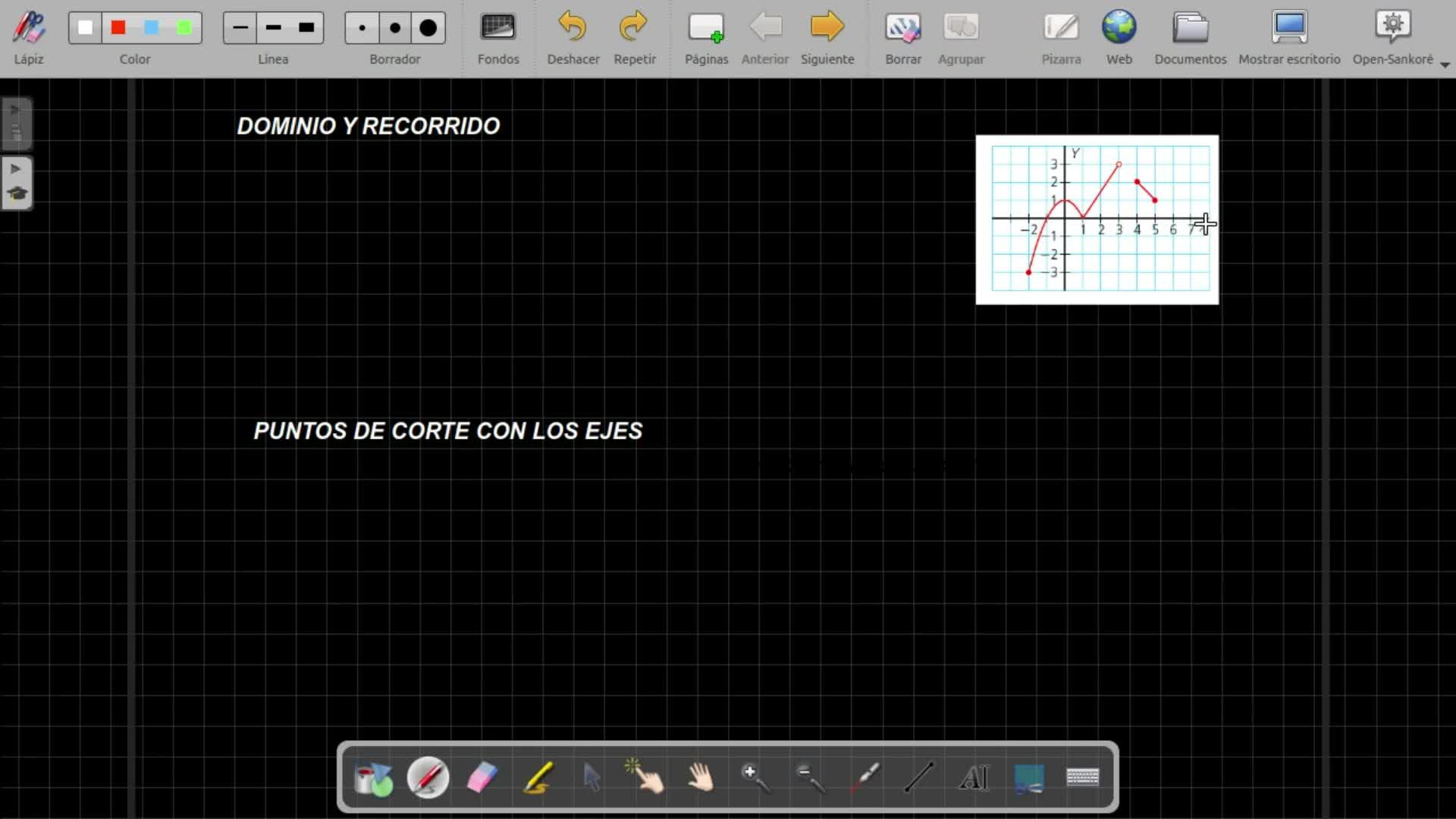Screen dimensions: 1456x819
Task: Select the capture screen region tool
Action: tap(1028, 777)
